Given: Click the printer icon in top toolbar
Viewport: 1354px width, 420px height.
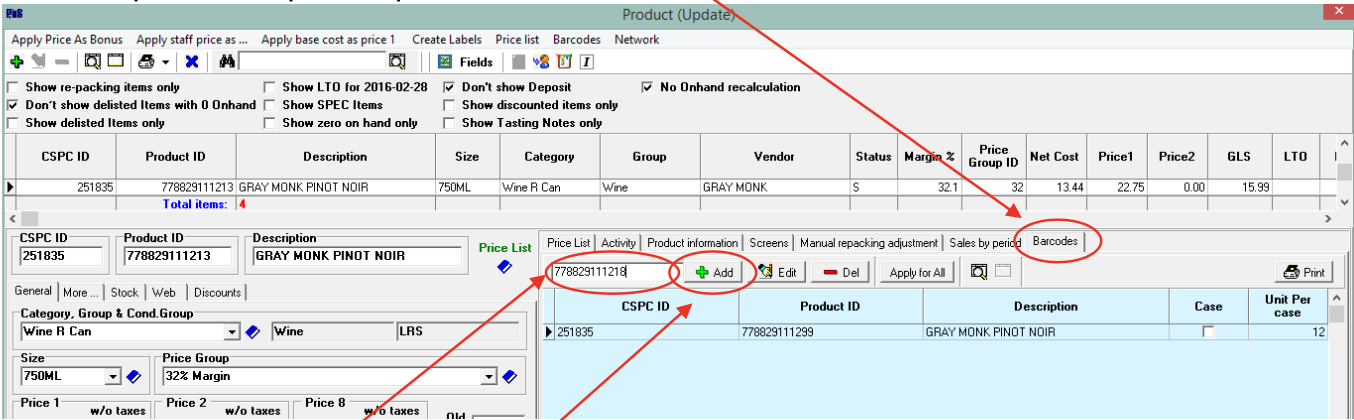Looking at the screenshot, I should pos(147,62).
